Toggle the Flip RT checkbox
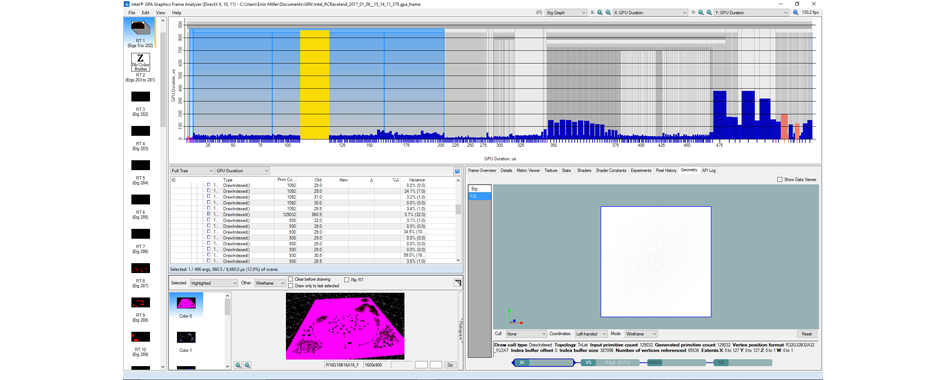 [346, 280]
